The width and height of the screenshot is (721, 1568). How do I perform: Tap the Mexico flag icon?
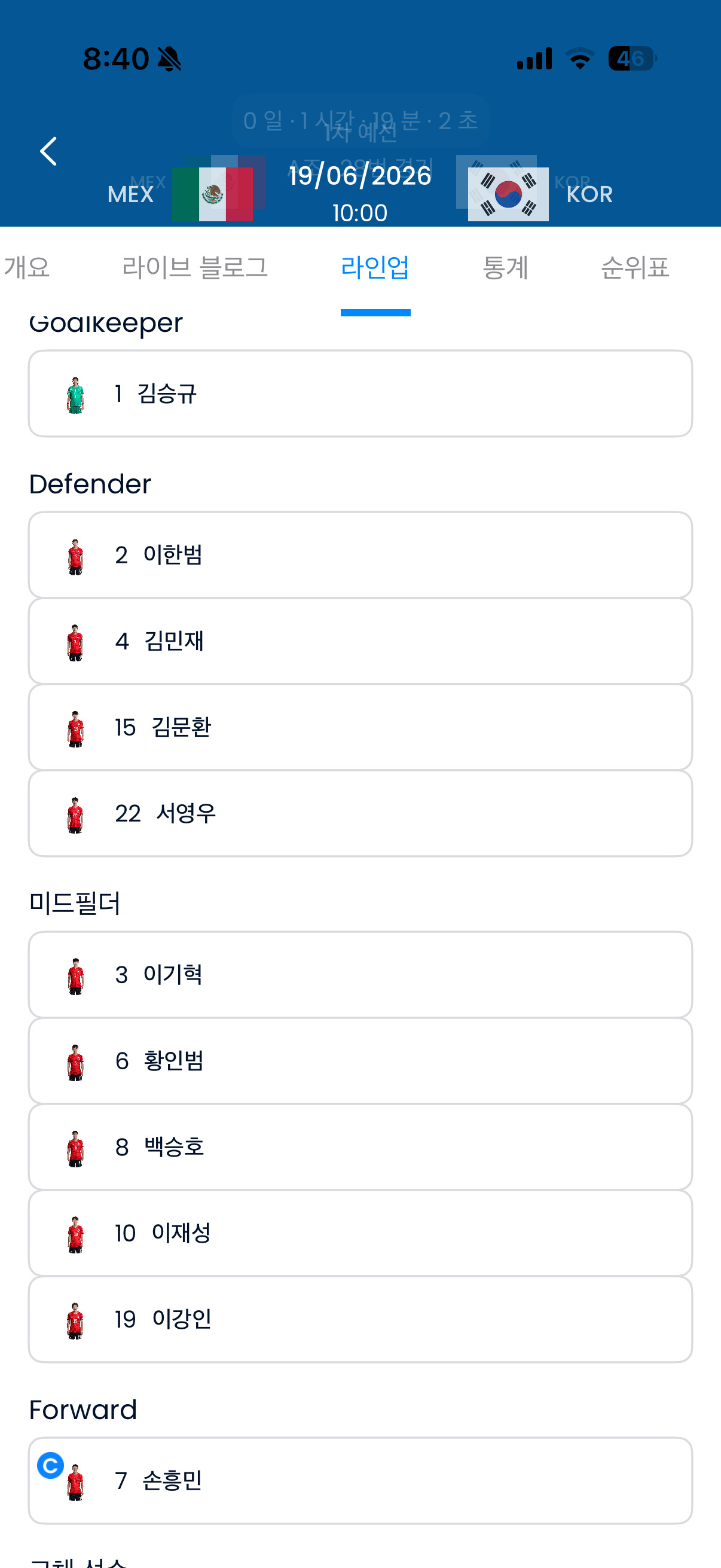(x=212, y=194)
